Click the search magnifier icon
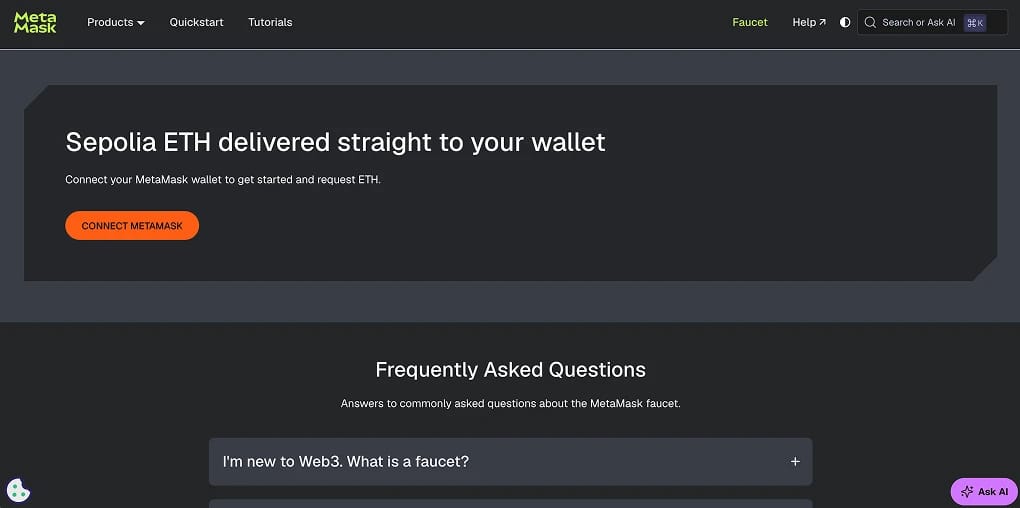 pyautogui.click(x=870, y=22)
